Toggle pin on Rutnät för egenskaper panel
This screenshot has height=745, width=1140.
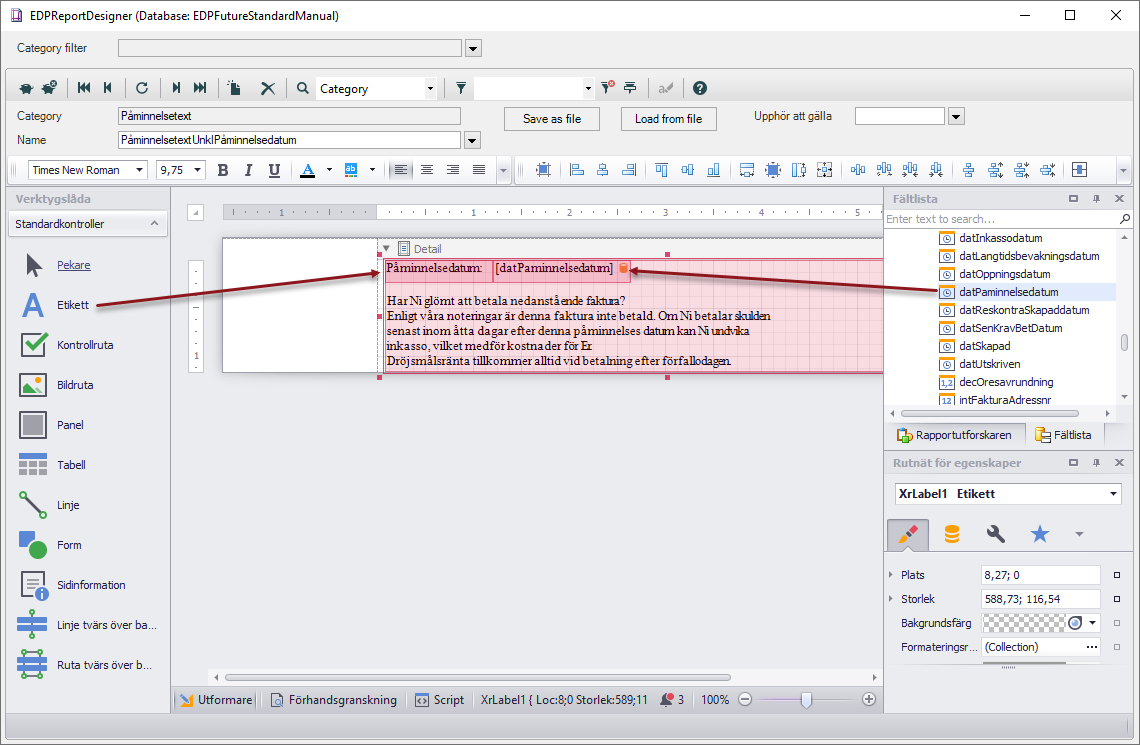coord(1096,462)
